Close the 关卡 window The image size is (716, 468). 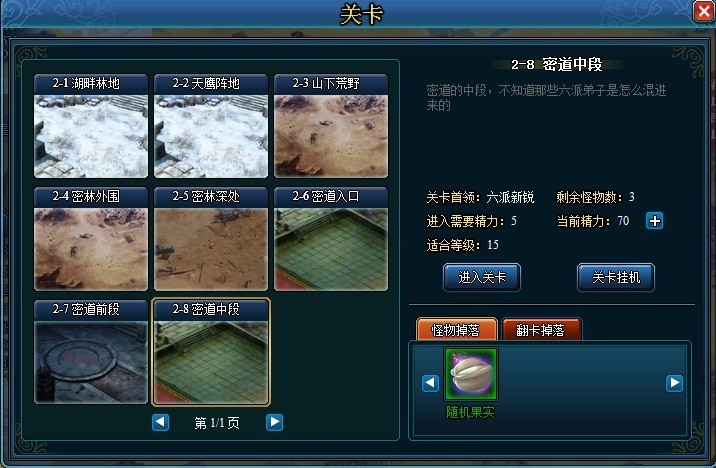703,11
